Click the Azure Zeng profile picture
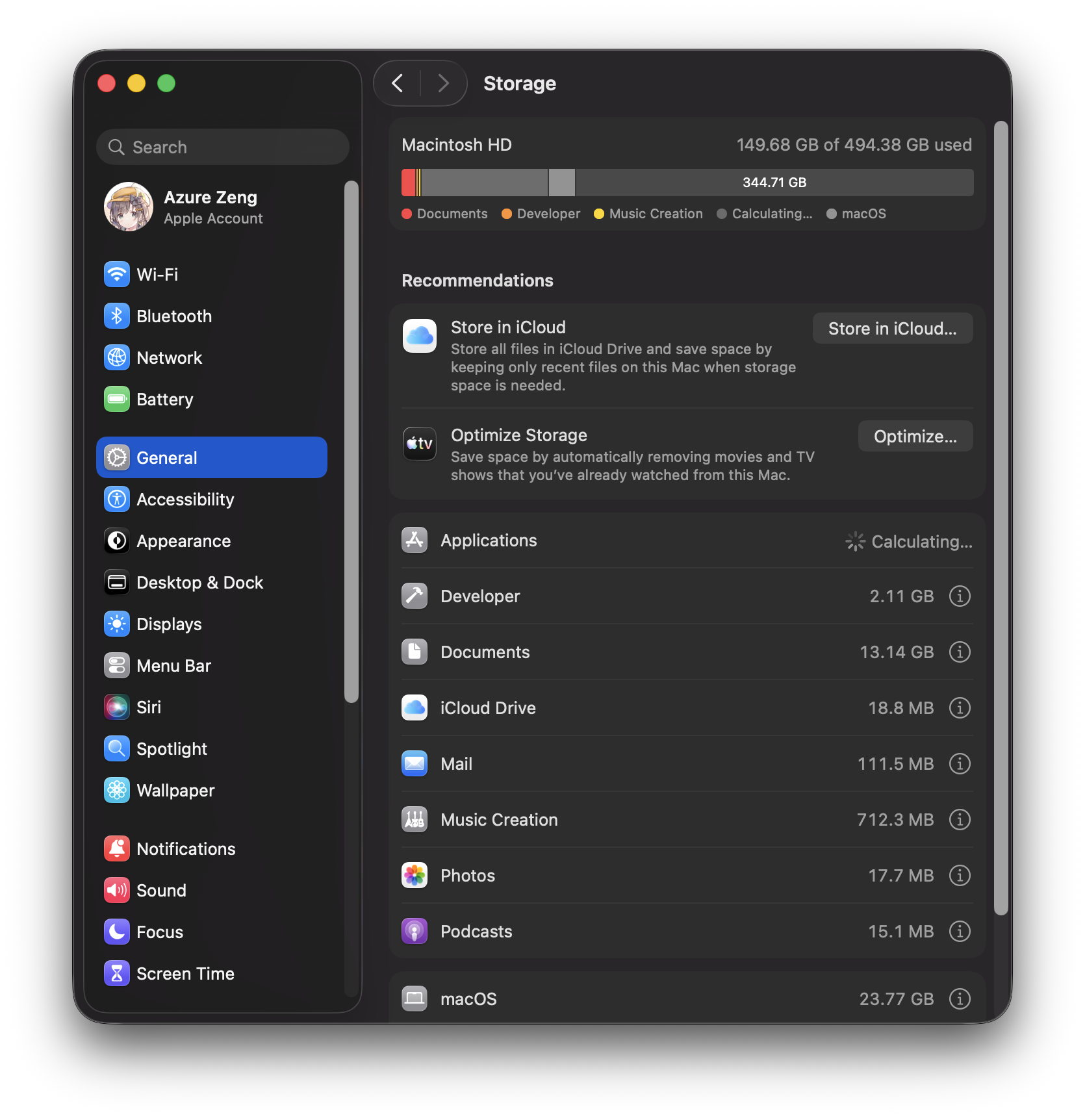Image resolution: width=1085 pixels, height=1120 pixels. [x=128, y=207]
